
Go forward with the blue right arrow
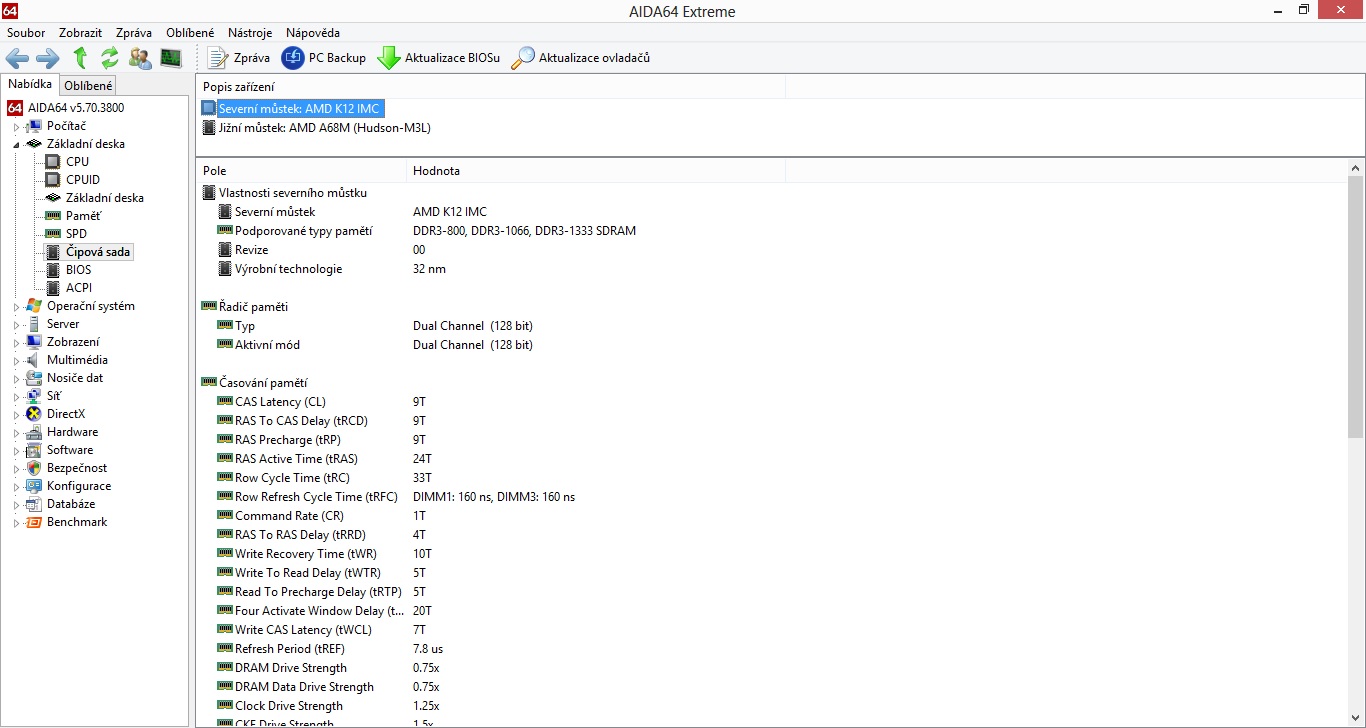(x=47, y=58)
